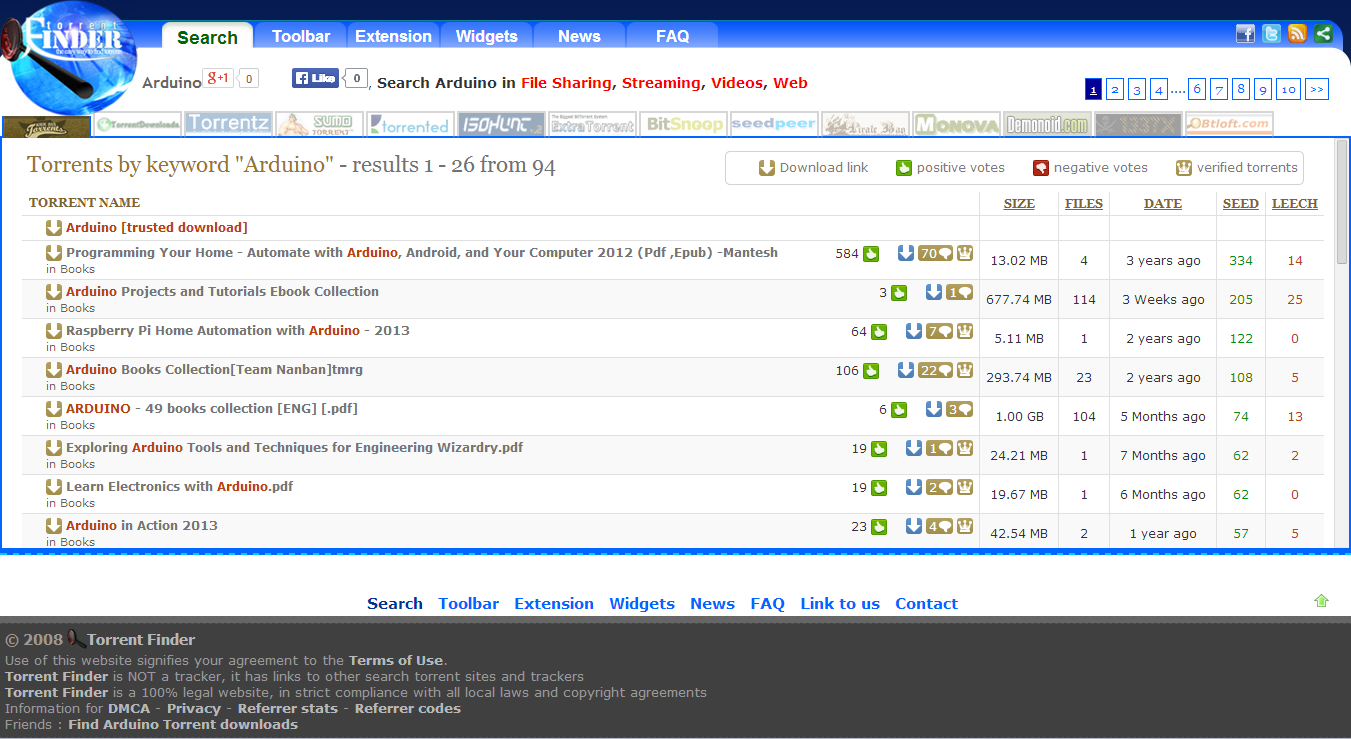Image resolution: width=1351 pixels, height=739 pixels.
Task: Switch to the isoHunt site tab
Action: pyautogui.click(x=502, y=124)
